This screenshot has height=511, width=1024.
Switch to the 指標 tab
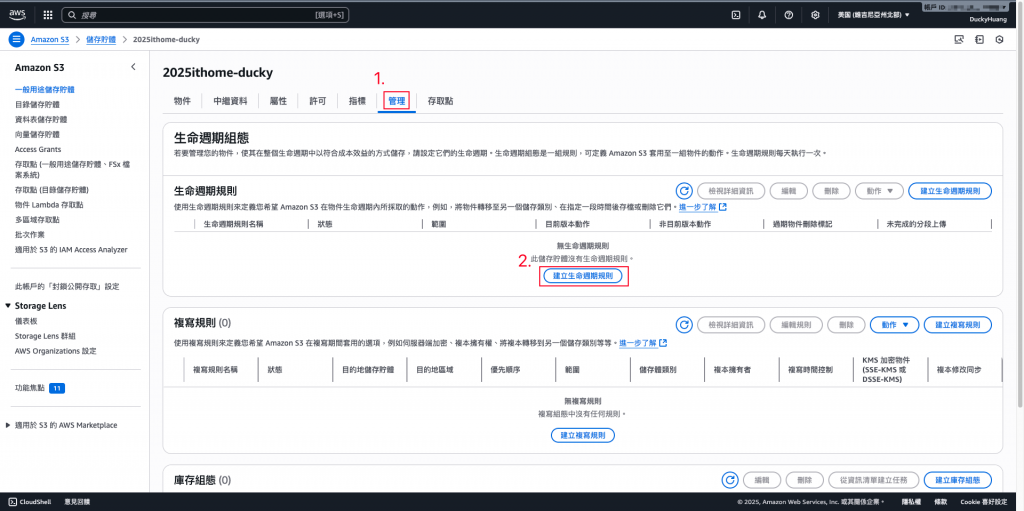tap(357, 101)
